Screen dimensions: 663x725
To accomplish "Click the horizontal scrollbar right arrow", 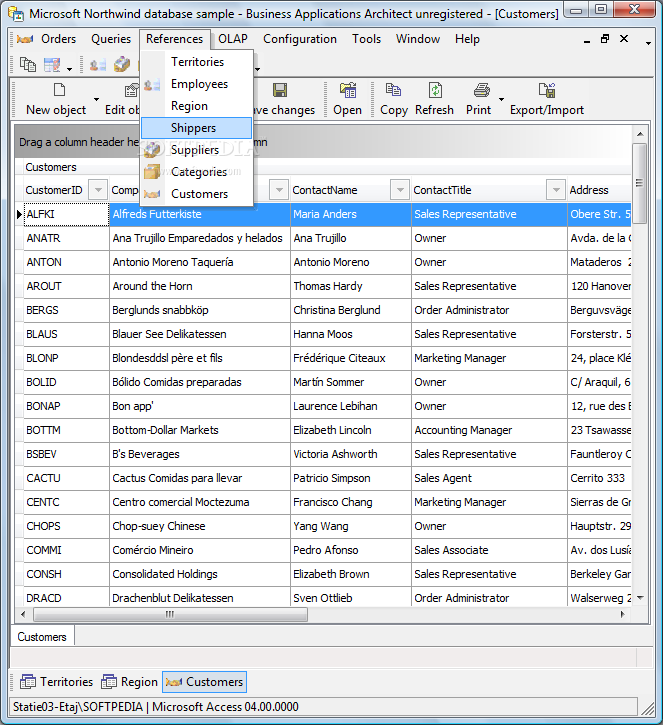I will click(623, 614).
